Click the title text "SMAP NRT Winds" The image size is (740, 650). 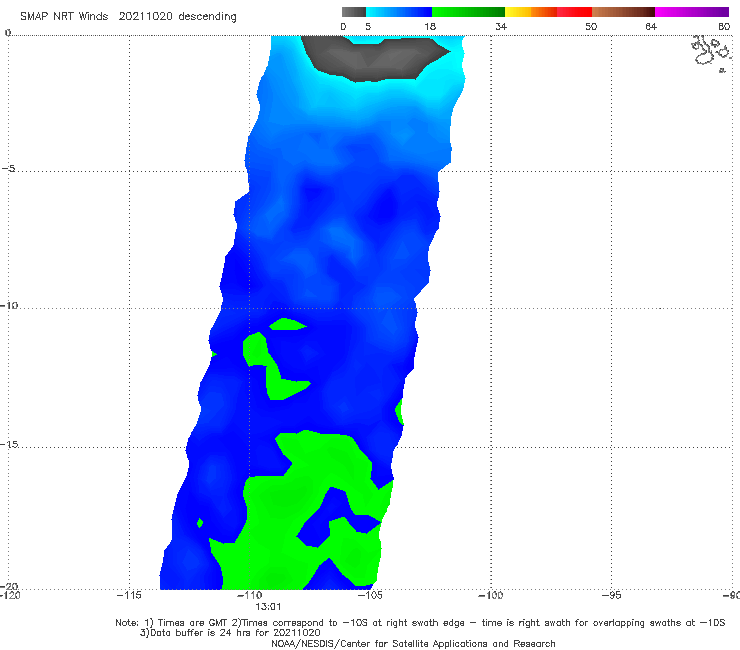[64, 17]
